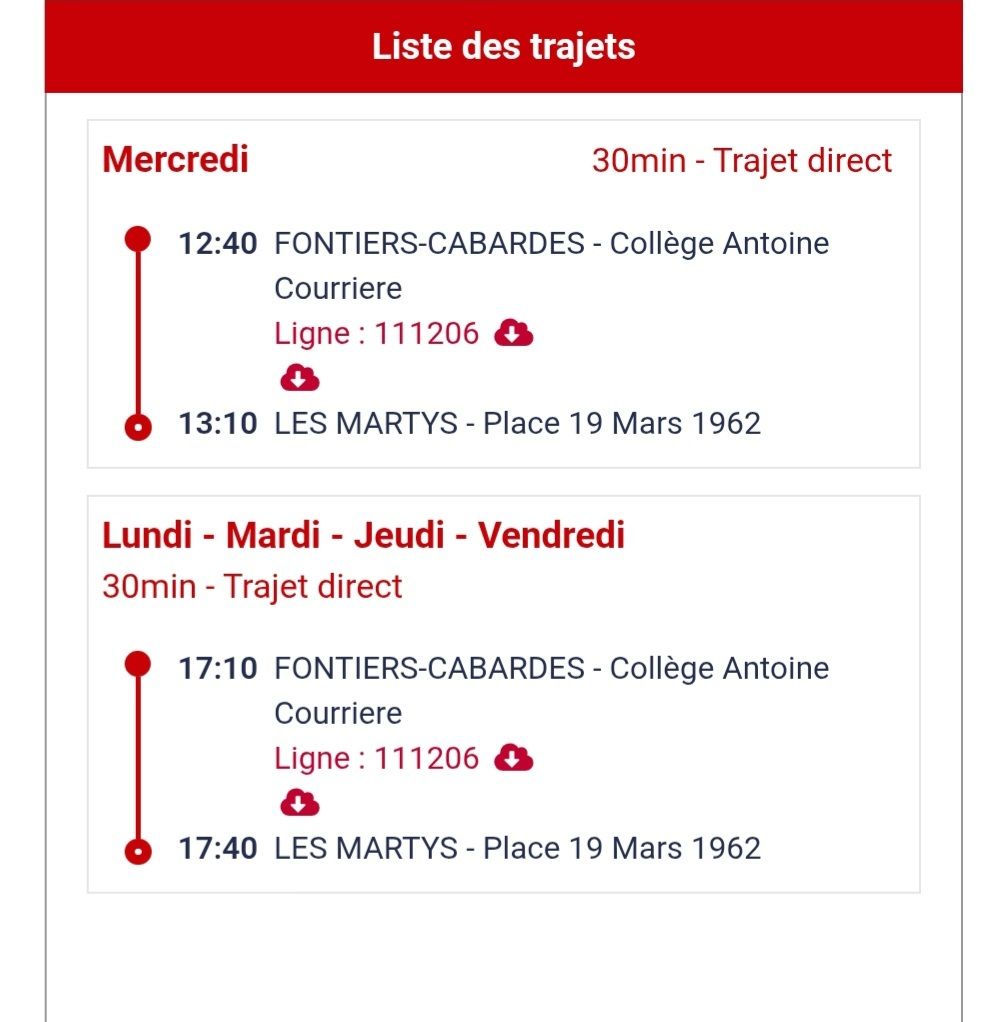Click Mercredi 30min - Trajet direct label
Viewport: 993px width, 1022px height.
(x=741, y=161)
